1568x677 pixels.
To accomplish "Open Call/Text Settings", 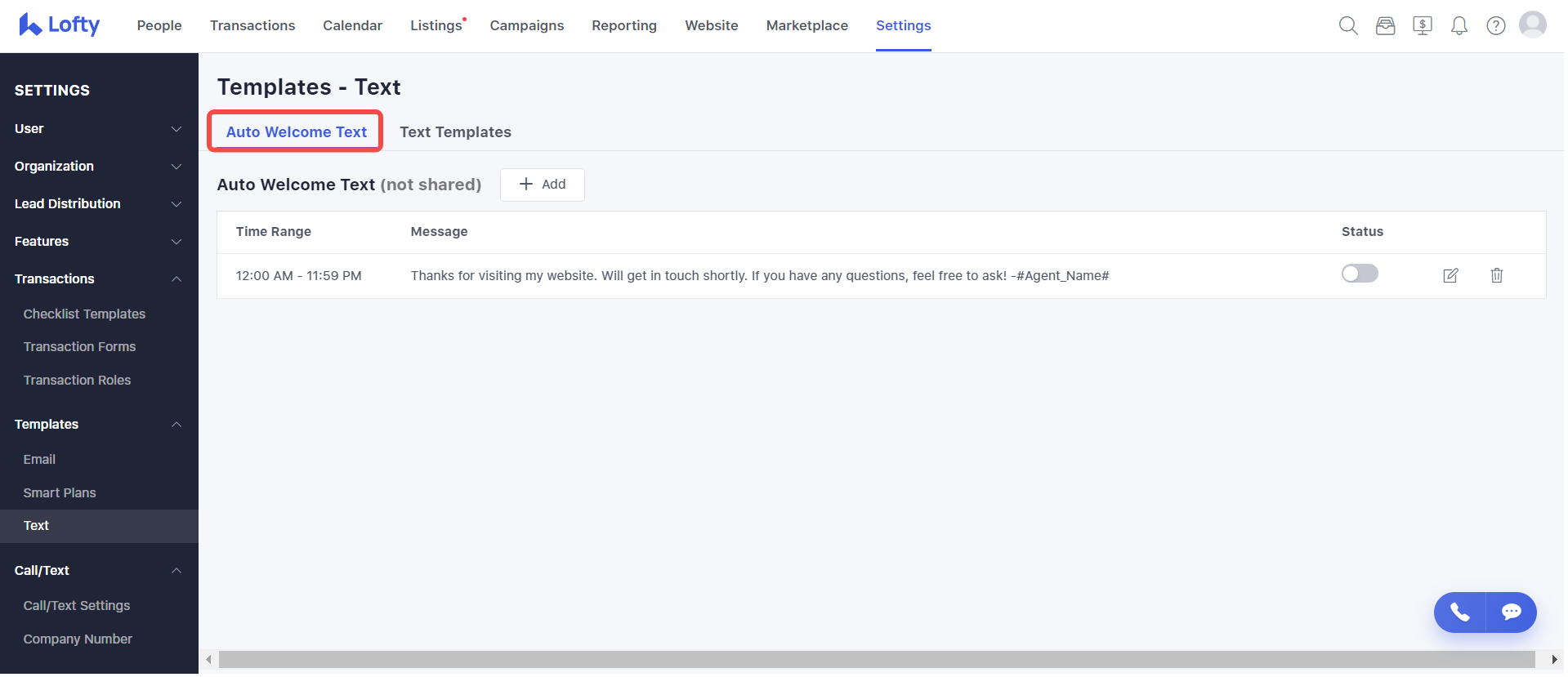I will (77, 606).
